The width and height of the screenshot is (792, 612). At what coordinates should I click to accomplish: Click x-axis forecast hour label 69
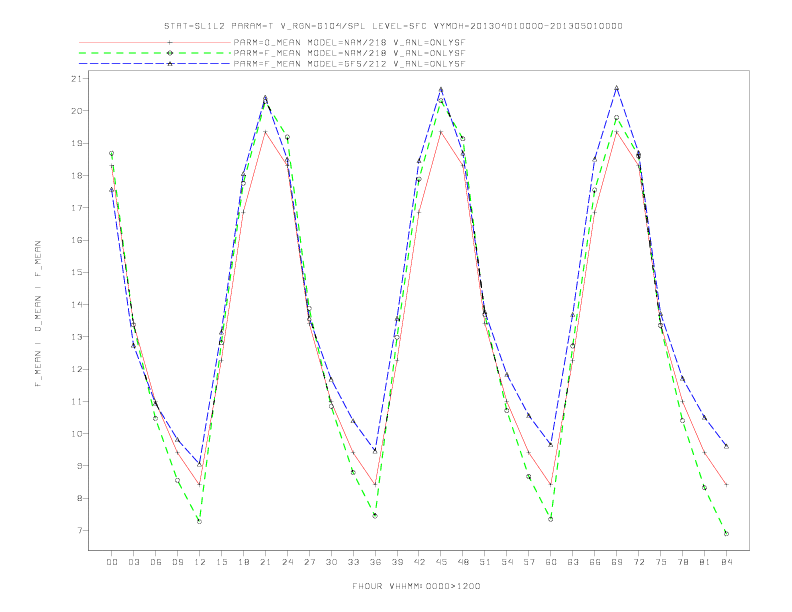click(617, 562)
